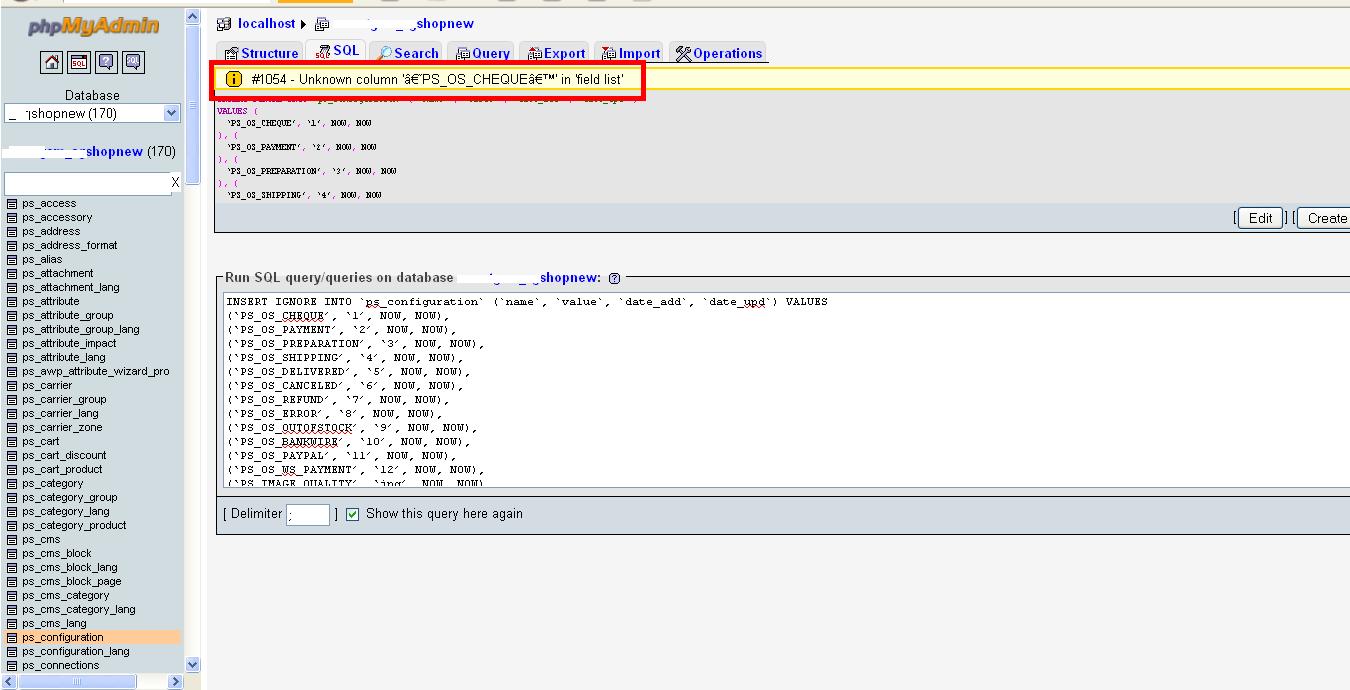Screen dimensions: 1350x690
Task: Click the browse icon beside ps_carrier
Action: [x=12, y=385]
